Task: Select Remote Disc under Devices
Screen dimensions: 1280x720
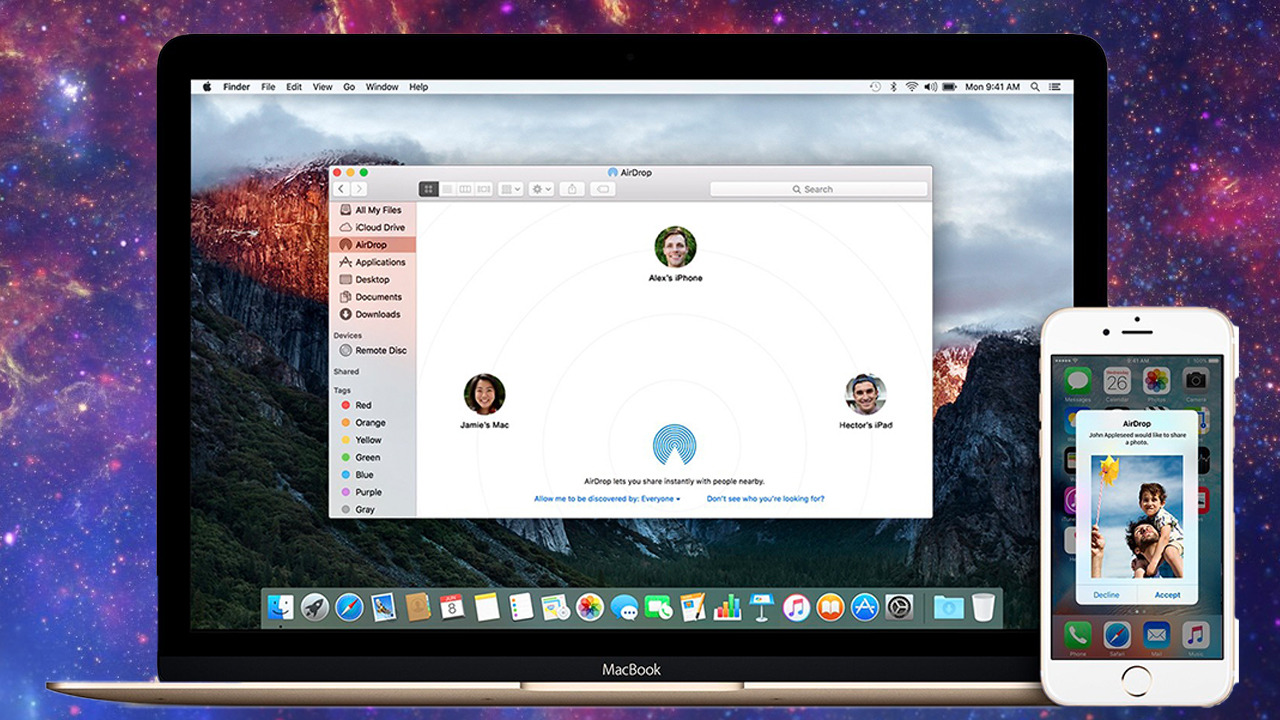Action: pyautogui.click(x=372, y=350)
